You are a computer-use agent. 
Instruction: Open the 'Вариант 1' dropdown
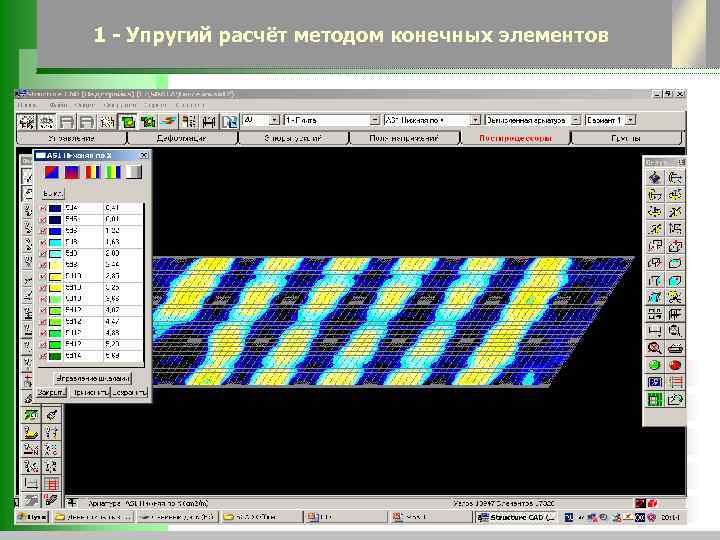631,120
